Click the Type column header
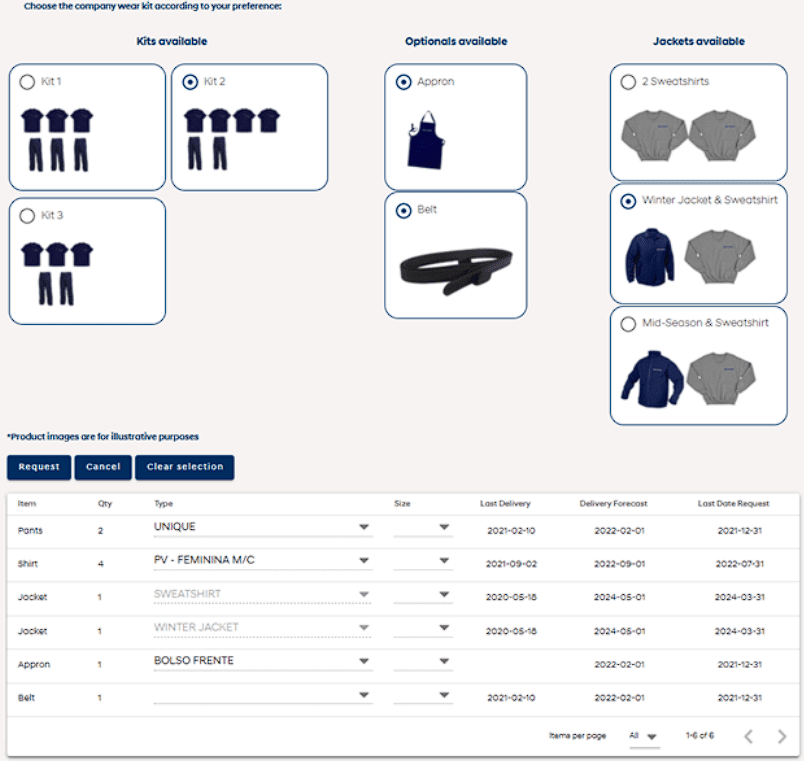This screenshot has height=761, width=804. 164,504
